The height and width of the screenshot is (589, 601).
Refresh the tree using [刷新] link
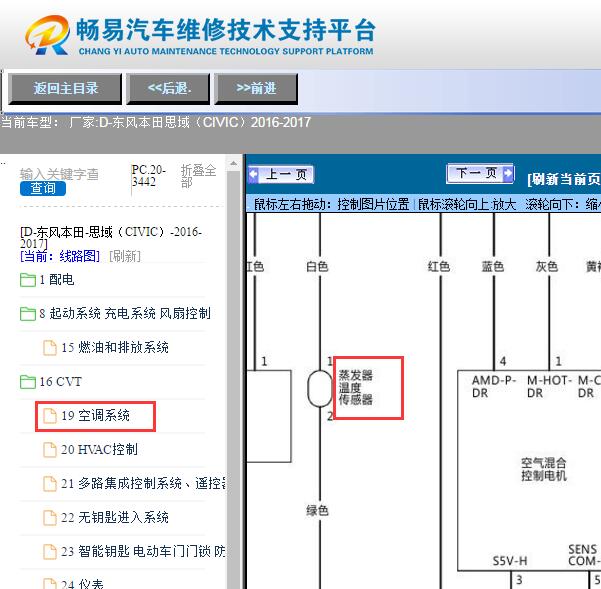tap(125, 256)
